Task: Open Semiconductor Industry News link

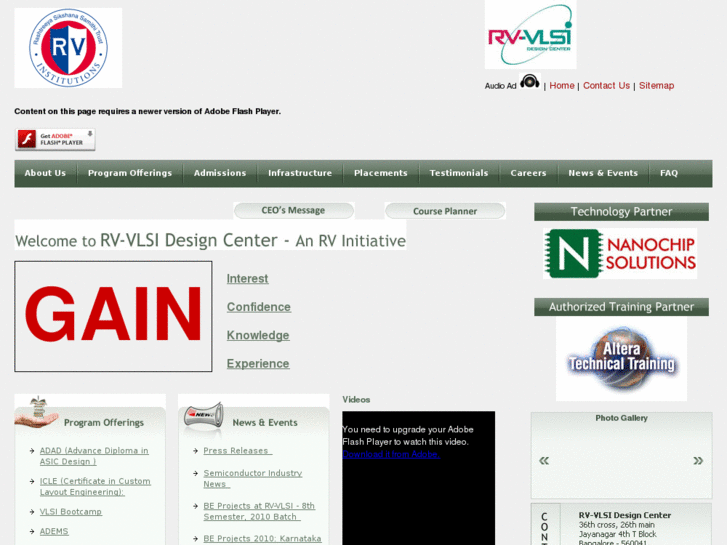Action: pos(253,478)
